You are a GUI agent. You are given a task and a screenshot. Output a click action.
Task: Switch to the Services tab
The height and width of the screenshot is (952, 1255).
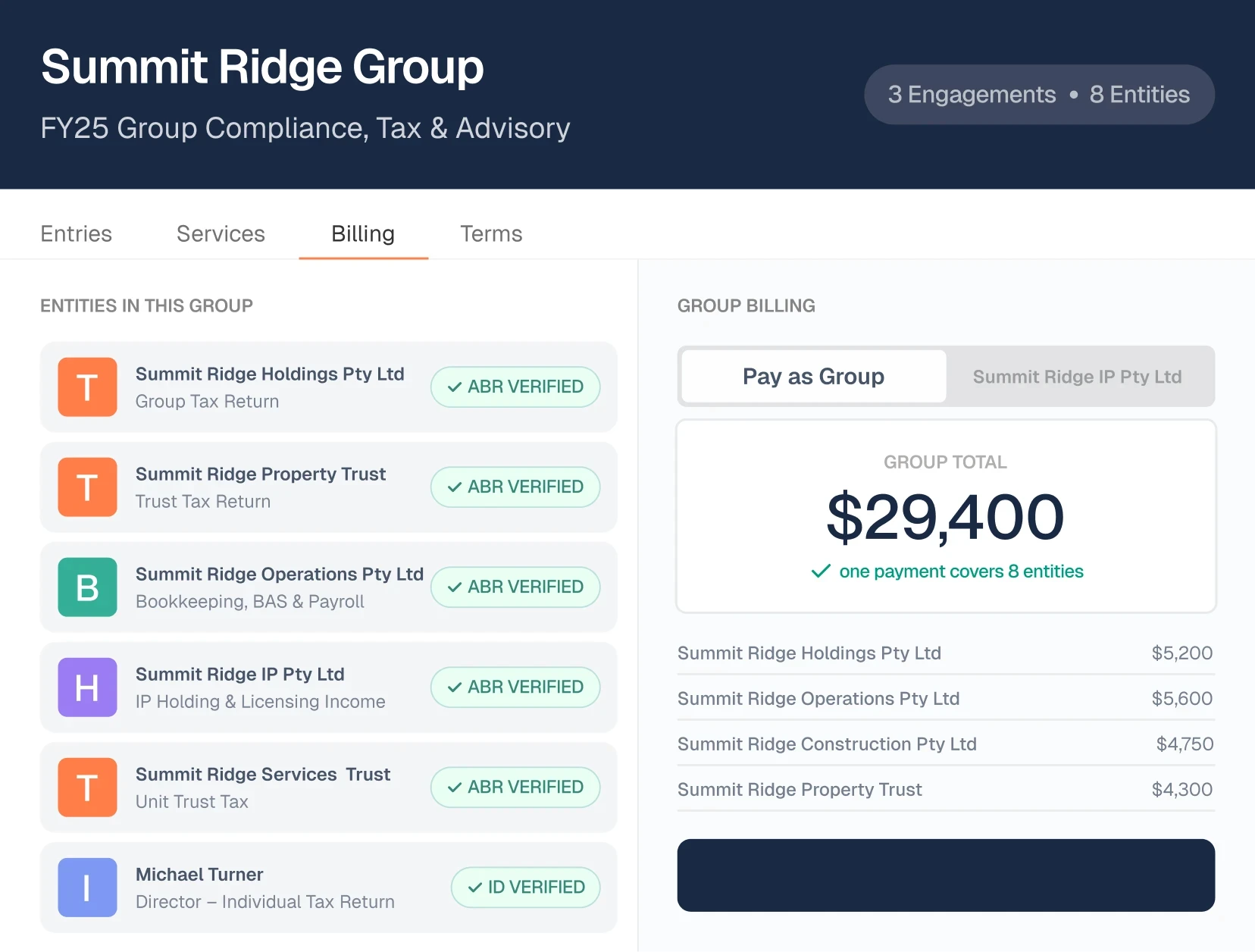tap(221, 233)
